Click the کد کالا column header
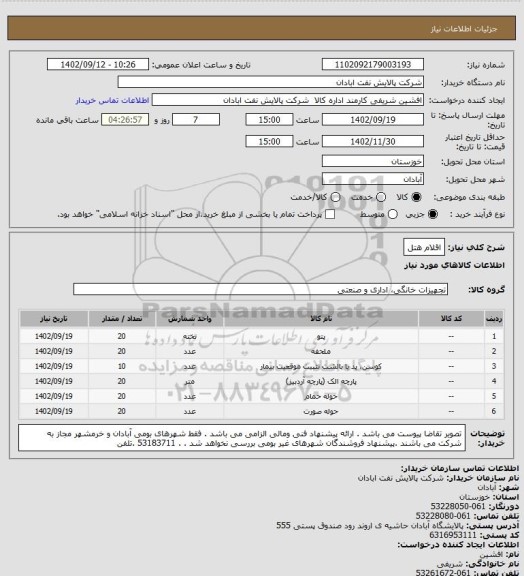The height and width of the screenshot is (576, 524). (x=451, y=319)
